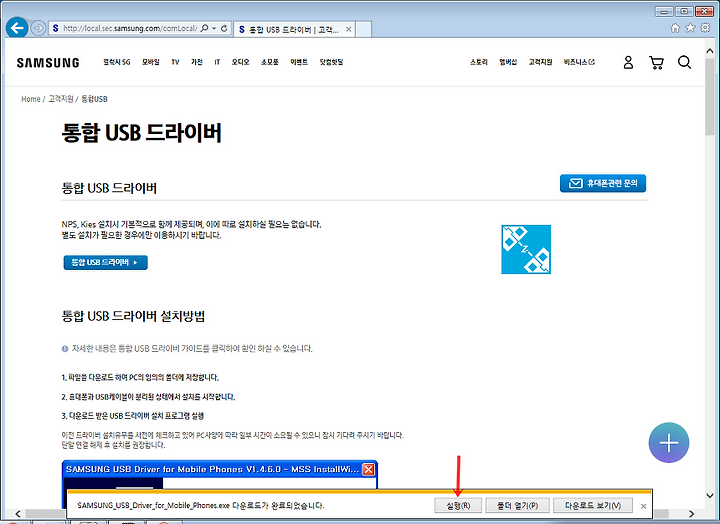The width and height of the screenshot is (720, 524).
Task: Open the favorites star icon
Action: click(x=690, y=28)
